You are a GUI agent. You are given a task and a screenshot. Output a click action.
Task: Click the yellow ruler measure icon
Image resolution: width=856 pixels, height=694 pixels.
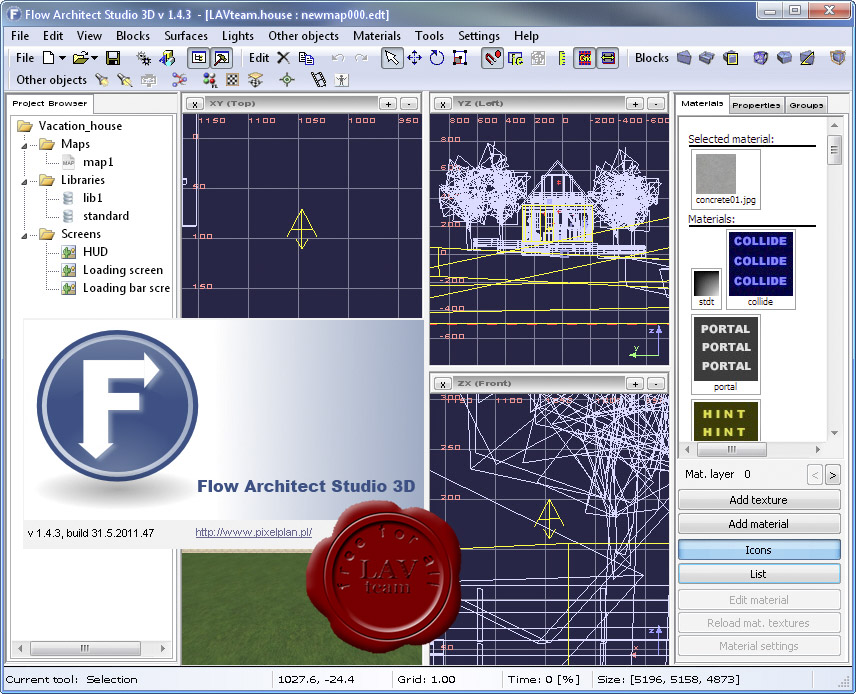click(562, 58)
